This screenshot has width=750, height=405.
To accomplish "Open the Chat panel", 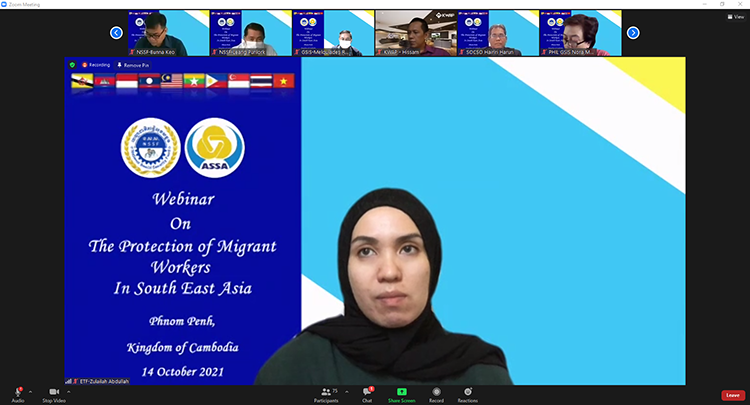I will click(x=367, y=391).
